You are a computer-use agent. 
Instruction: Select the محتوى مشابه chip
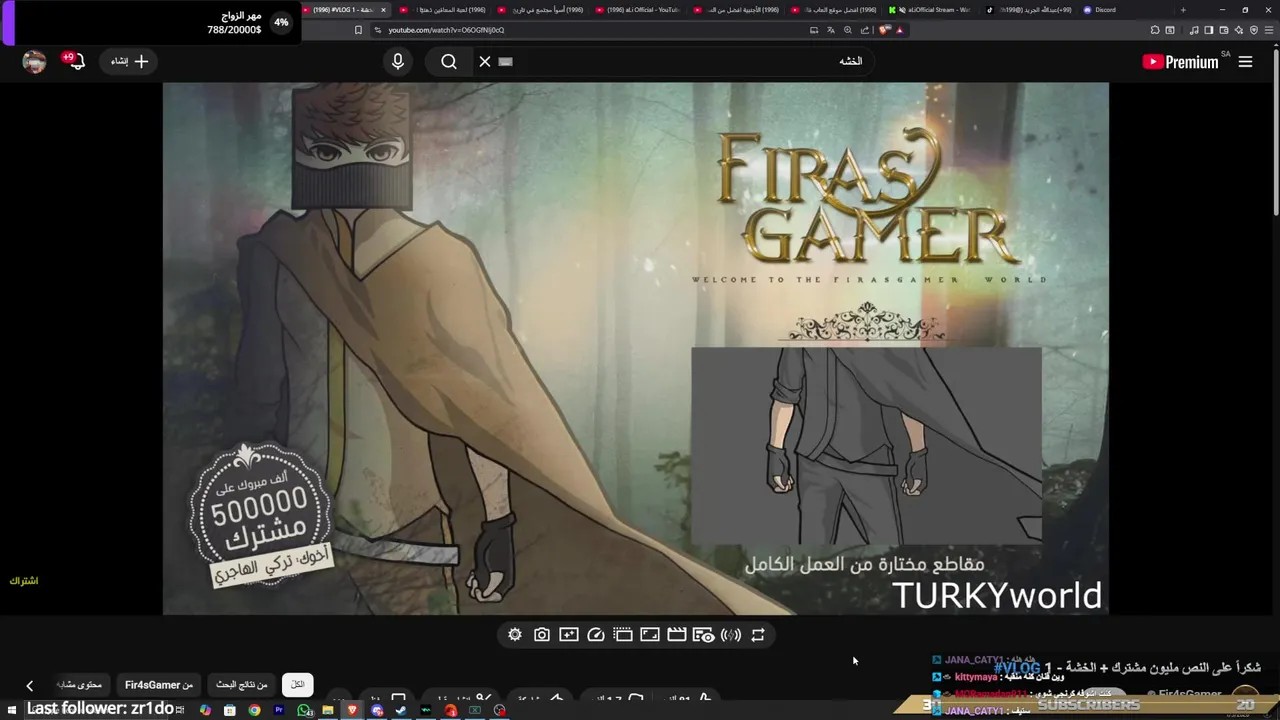point(80,685)
